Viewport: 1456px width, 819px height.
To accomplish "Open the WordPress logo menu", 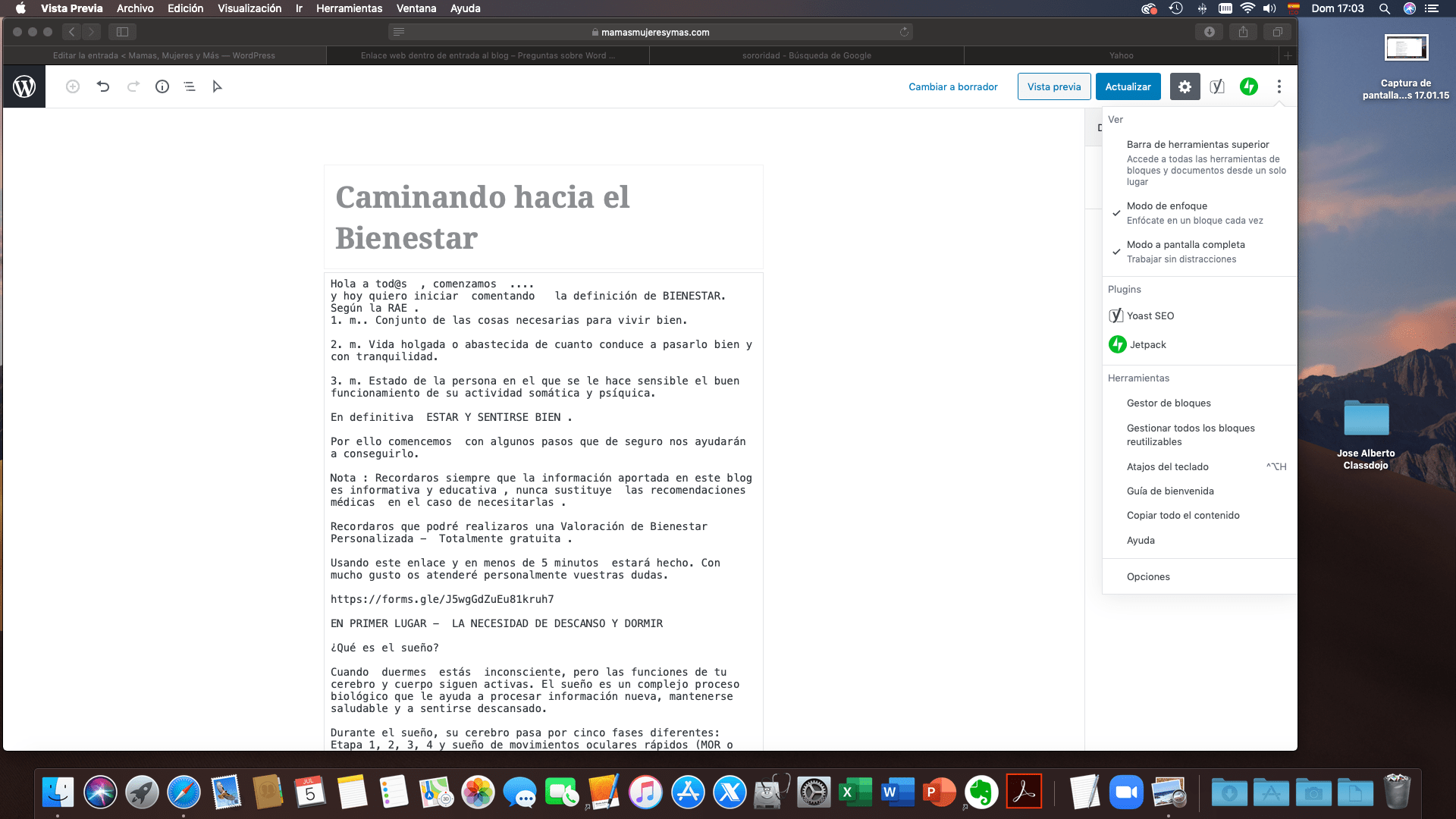I will (x=24, y=86).
